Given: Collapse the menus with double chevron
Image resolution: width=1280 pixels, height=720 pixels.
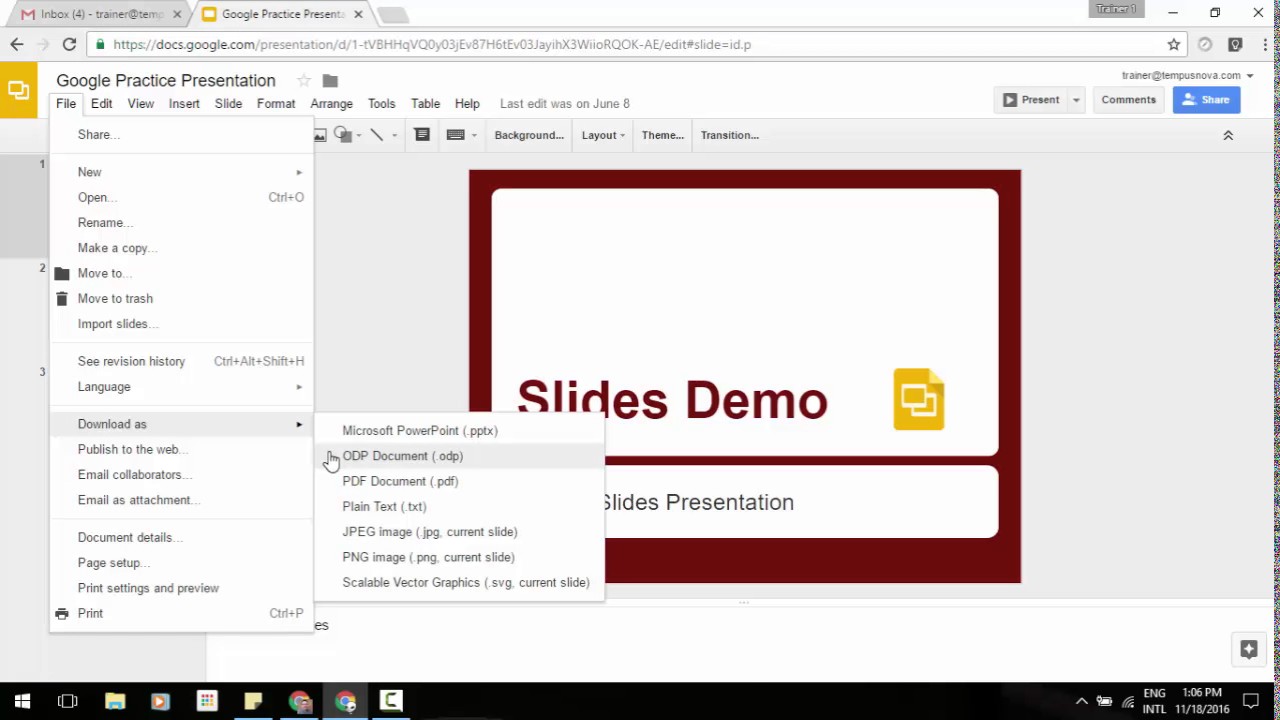Looking at the screenshot, I should coord(1228,135).
